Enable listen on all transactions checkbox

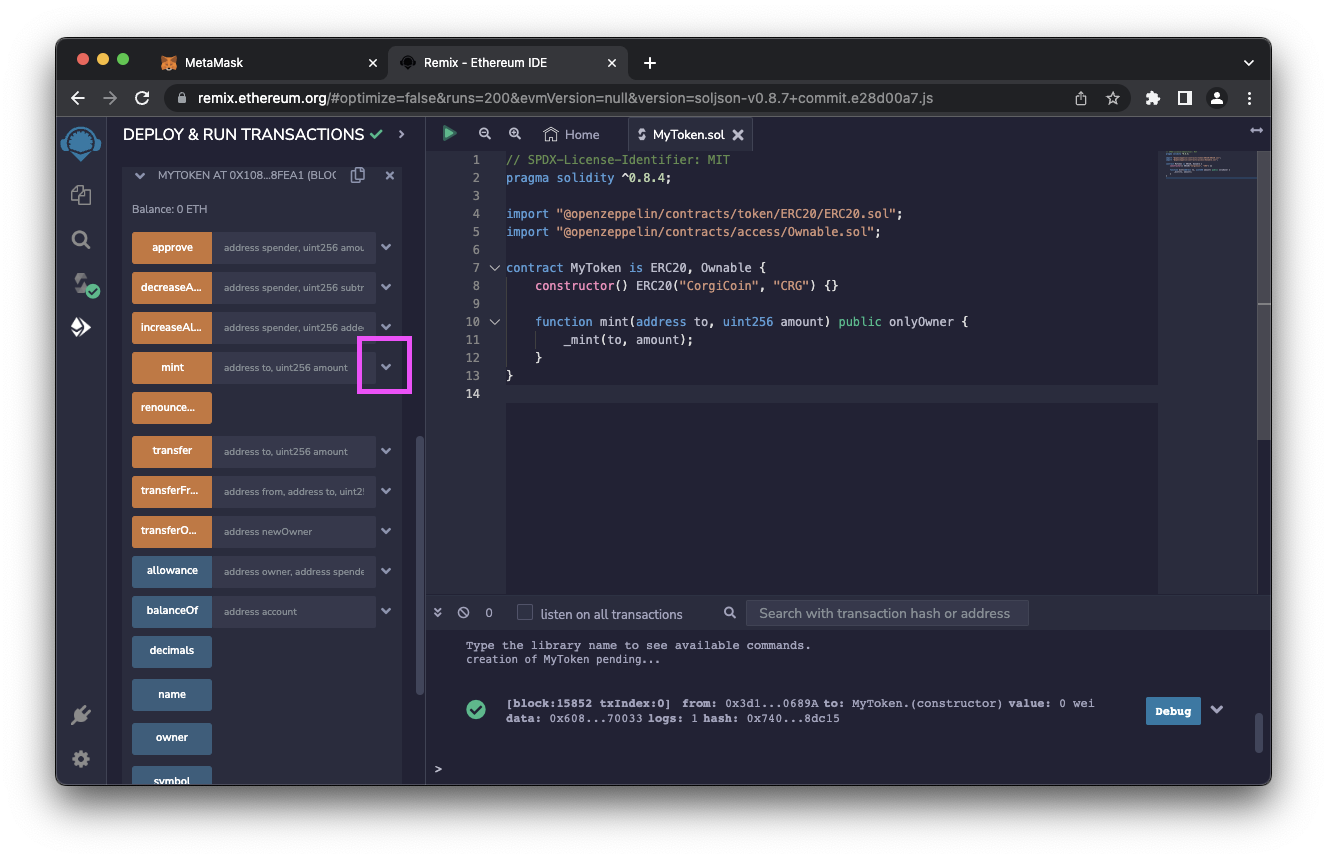(525, 612)
